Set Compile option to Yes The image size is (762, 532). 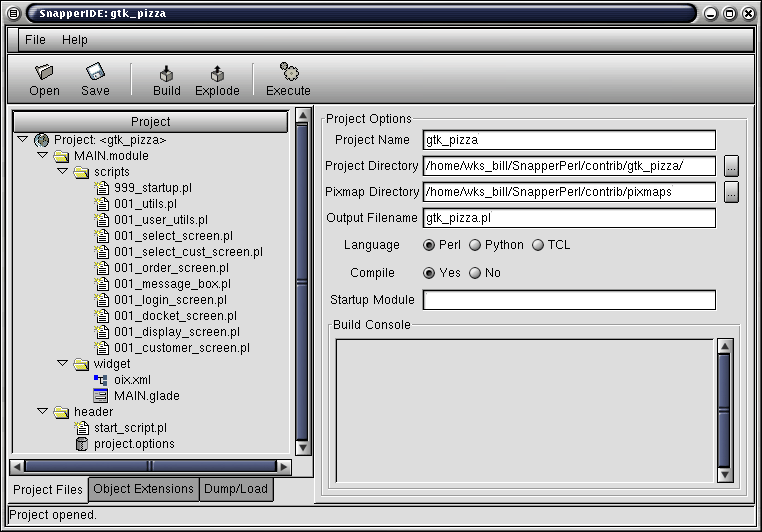point(429,273)
